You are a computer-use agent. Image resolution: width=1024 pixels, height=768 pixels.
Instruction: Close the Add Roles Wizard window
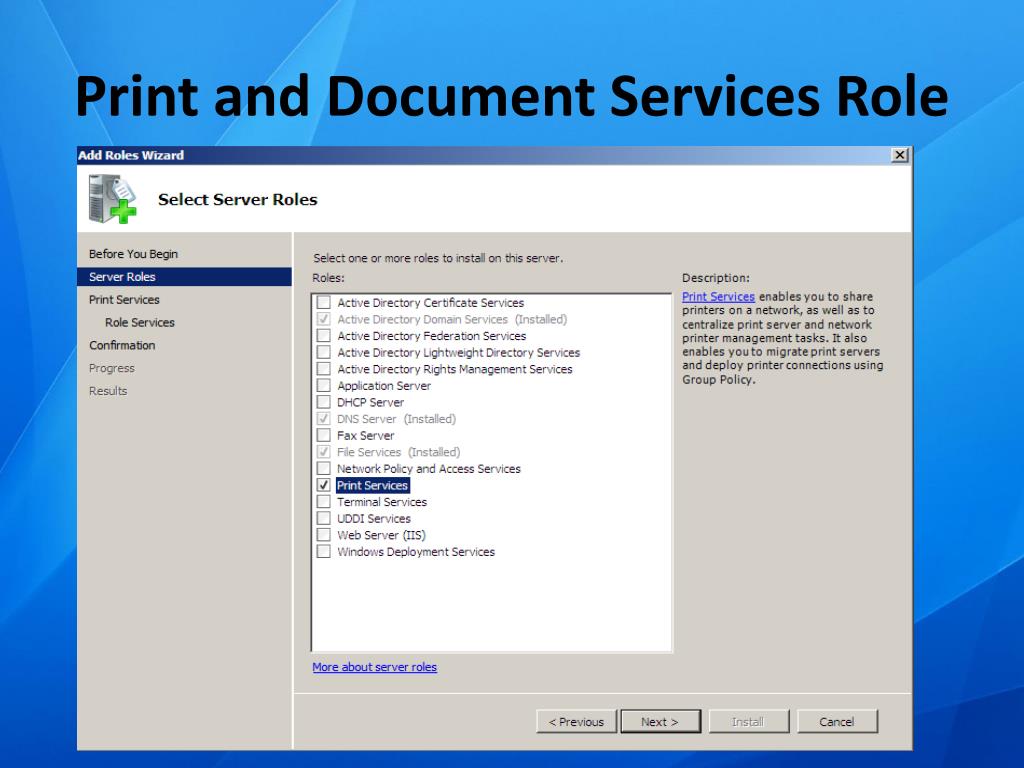pos(900,155)
